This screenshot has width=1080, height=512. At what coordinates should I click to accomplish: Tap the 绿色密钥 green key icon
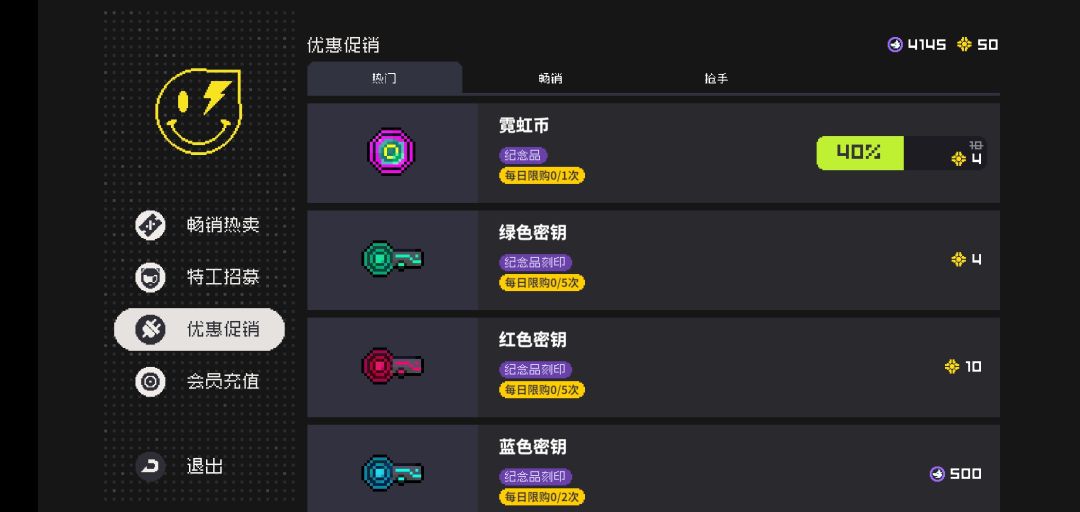392,259
